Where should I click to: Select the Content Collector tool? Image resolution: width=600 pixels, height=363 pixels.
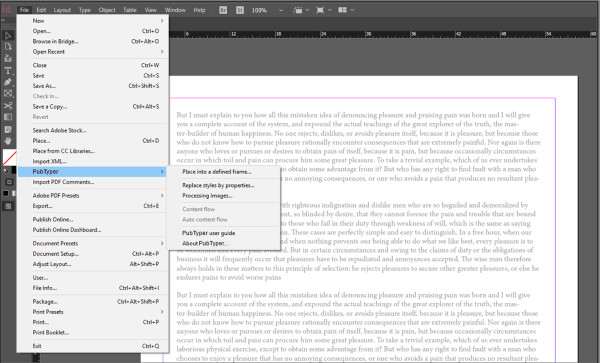click(x=8, y=59)
